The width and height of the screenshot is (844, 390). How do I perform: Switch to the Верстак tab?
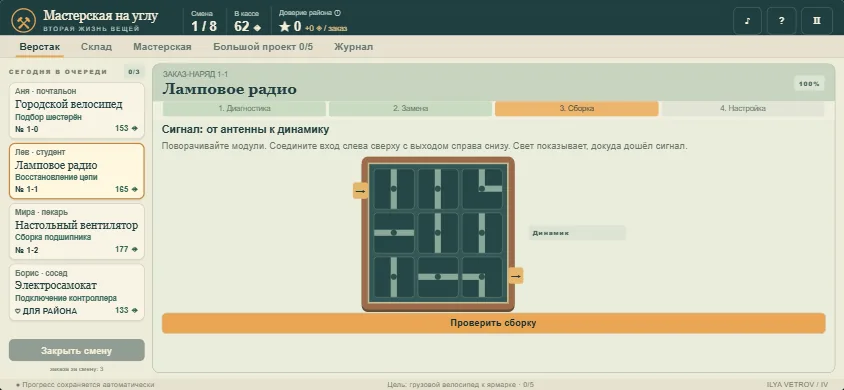pyautogui.click(x=40, y=47)
